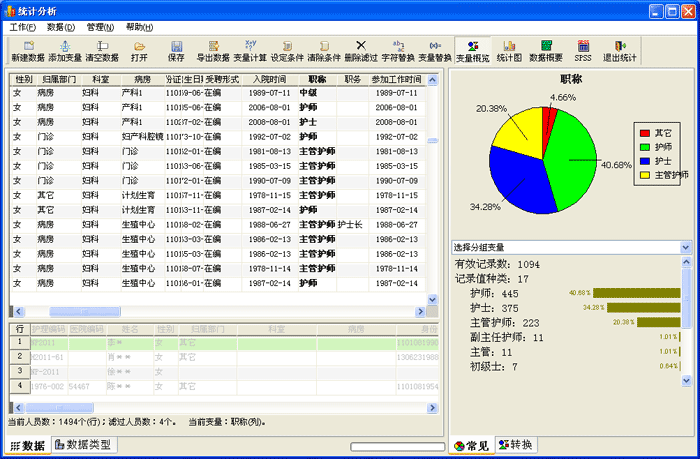700x459 pixels.
Task: Open the 变量替换 tool
Action: [435, 51]
